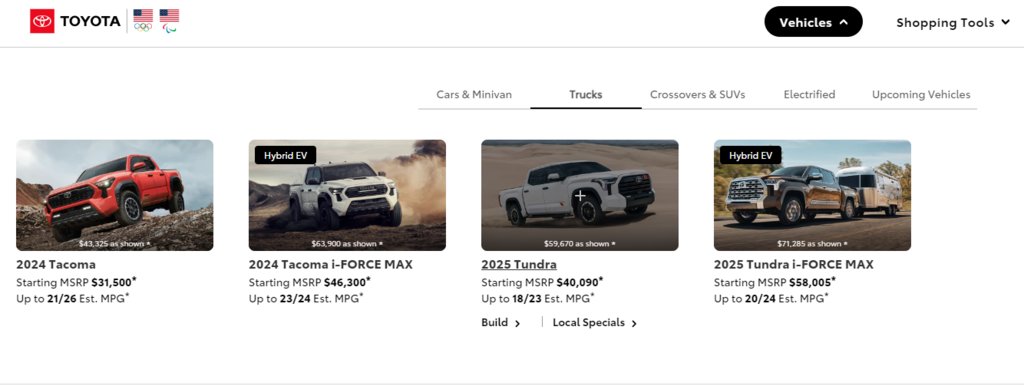The image size is (1024, 386).
Task: Select the 2025 Tundra i-FORCE MAX image
Action: pos(812,195)
